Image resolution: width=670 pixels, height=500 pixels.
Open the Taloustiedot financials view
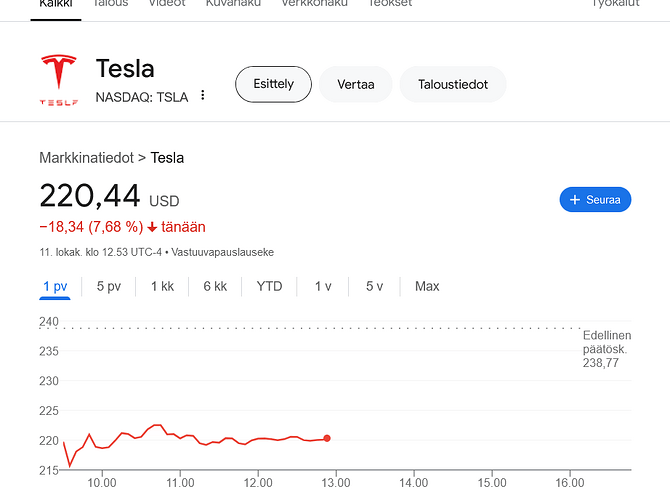click(453, 84)
